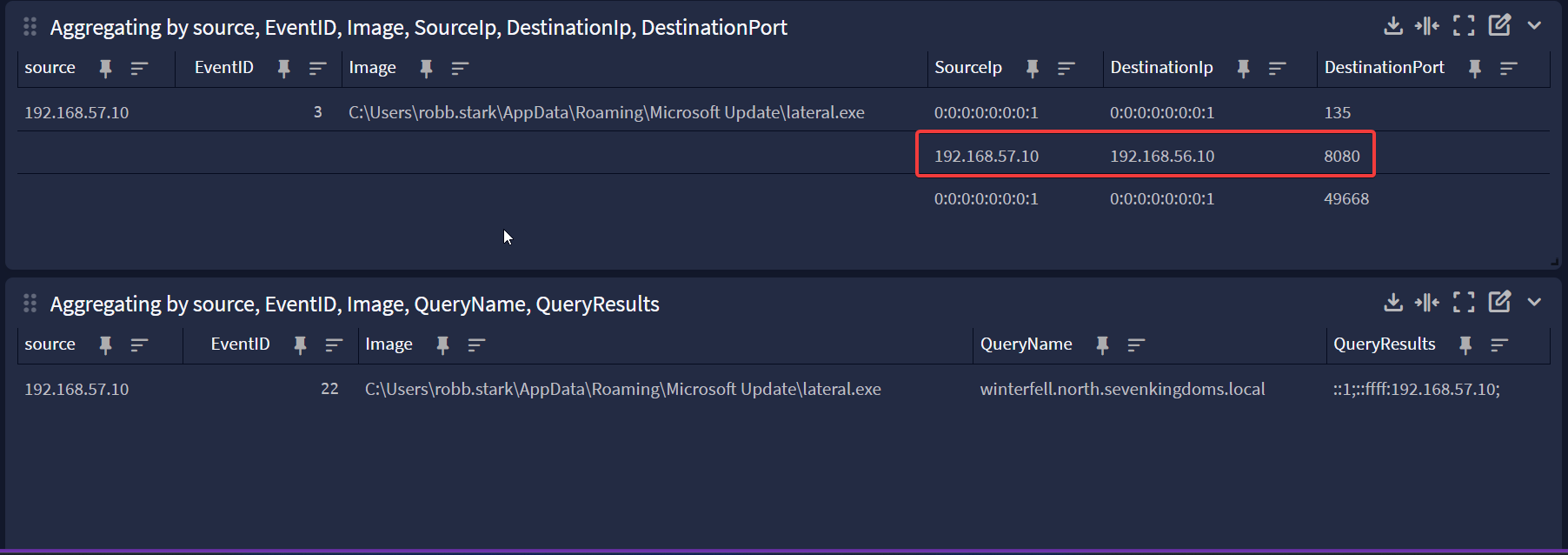Pin the SourceIp column
1568x555 pixels.
pos(1032,69)
